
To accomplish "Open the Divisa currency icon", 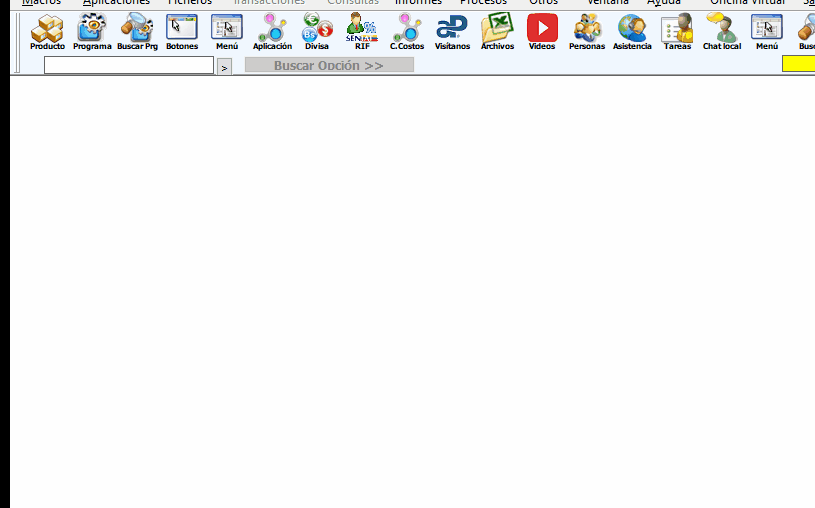I will 317,32.
